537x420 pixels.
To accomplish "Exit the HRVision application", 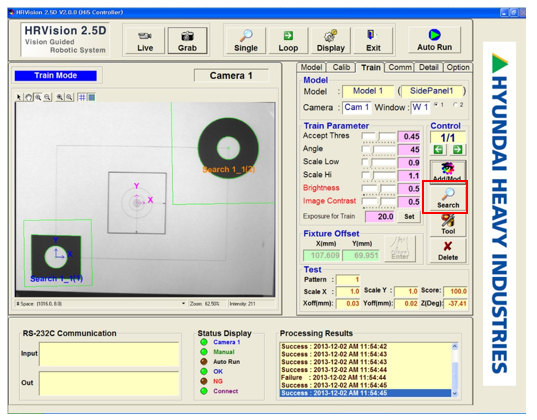I will coord(373,41).
